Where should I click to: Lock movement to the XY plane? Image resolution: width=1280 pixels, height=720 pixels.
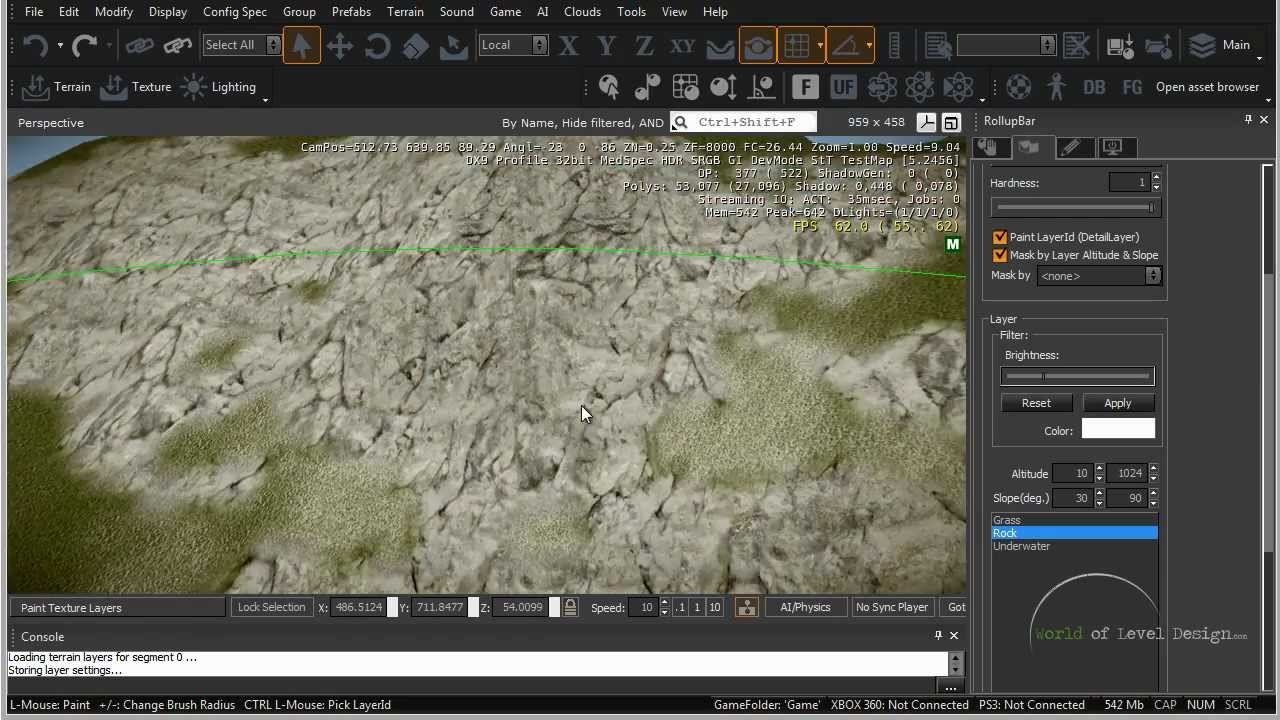click(x=682, y=45)
